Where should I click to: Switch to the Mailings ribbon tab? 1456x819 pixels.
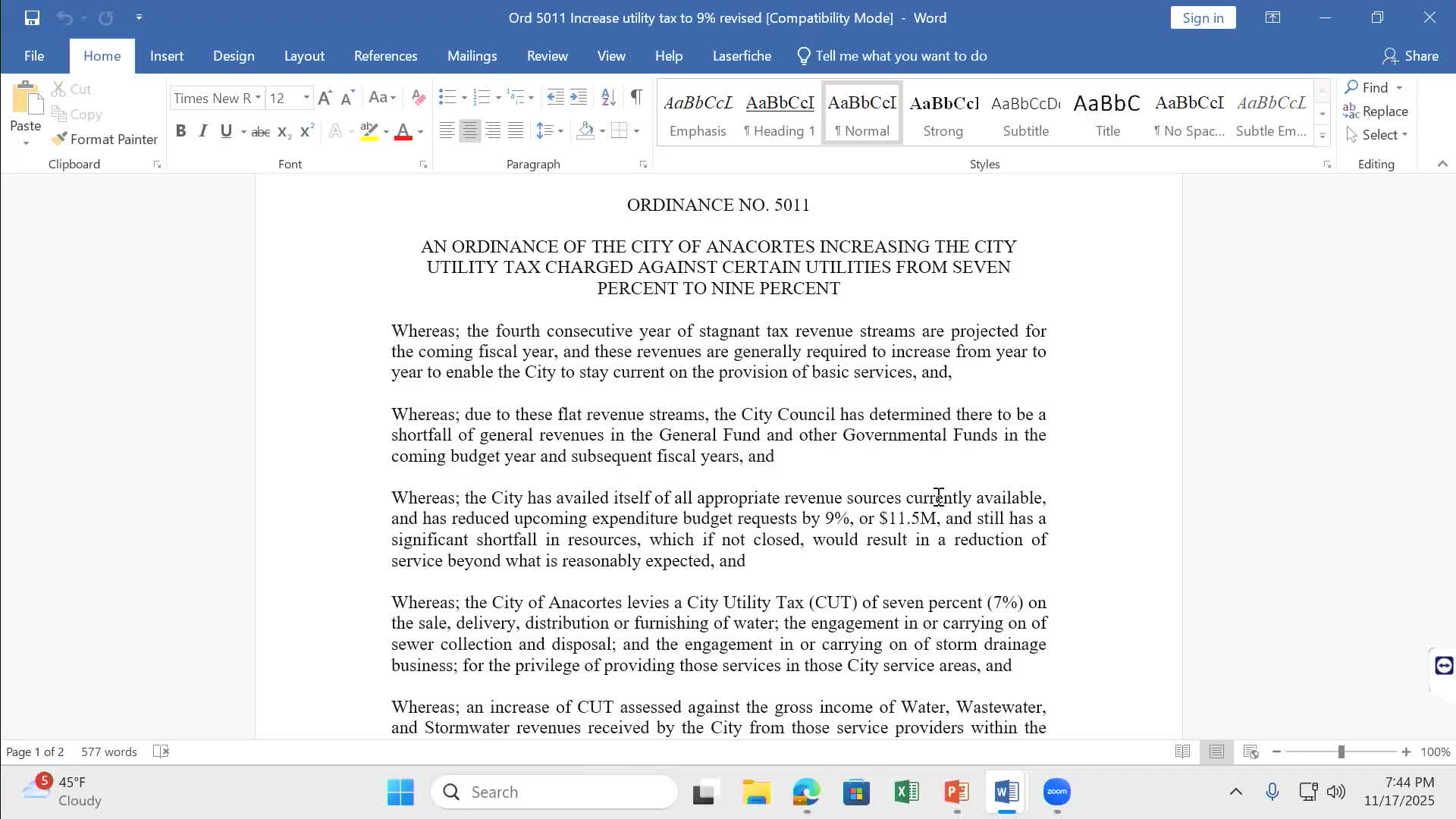(472, 55)
